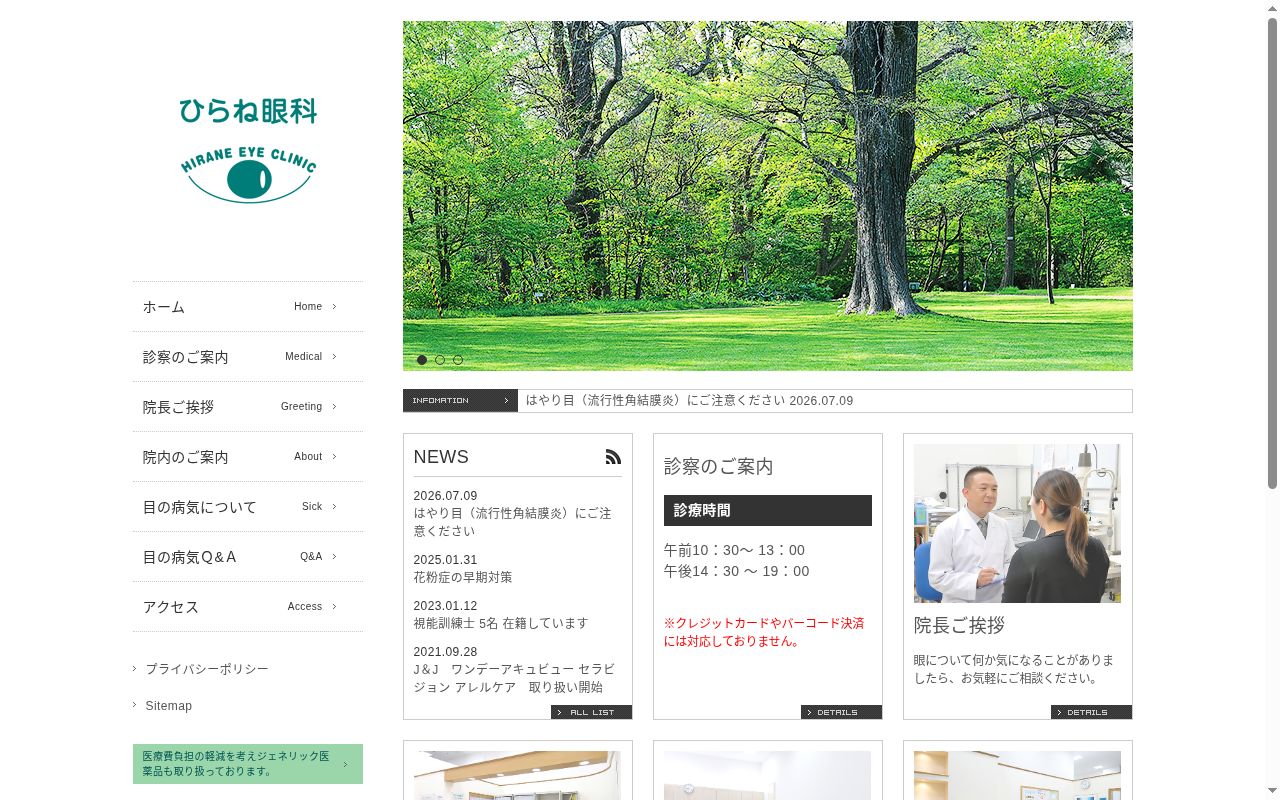Open the 院長ご挨拶 Greeting menu item
1280x800 pixels.
tap(248, 407)
